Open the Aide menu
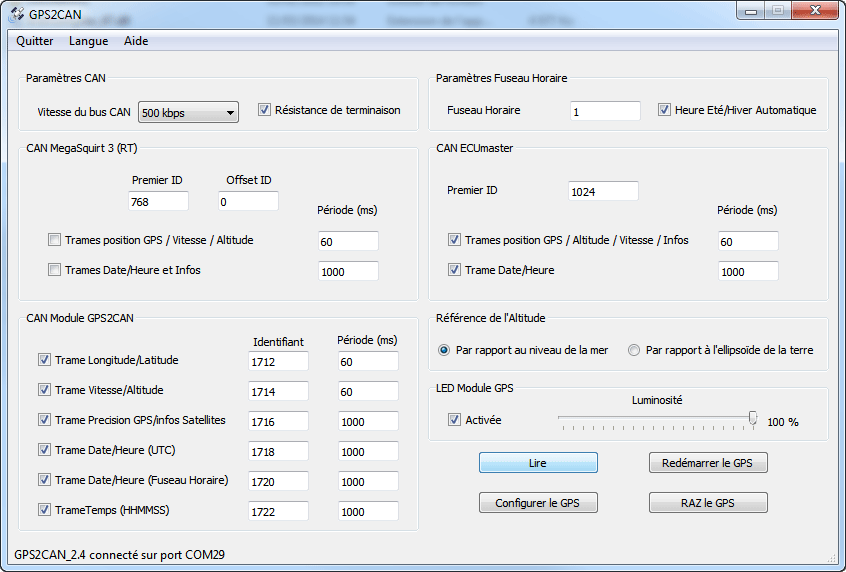Screen dimensions: 846x572 click(136, 41)
